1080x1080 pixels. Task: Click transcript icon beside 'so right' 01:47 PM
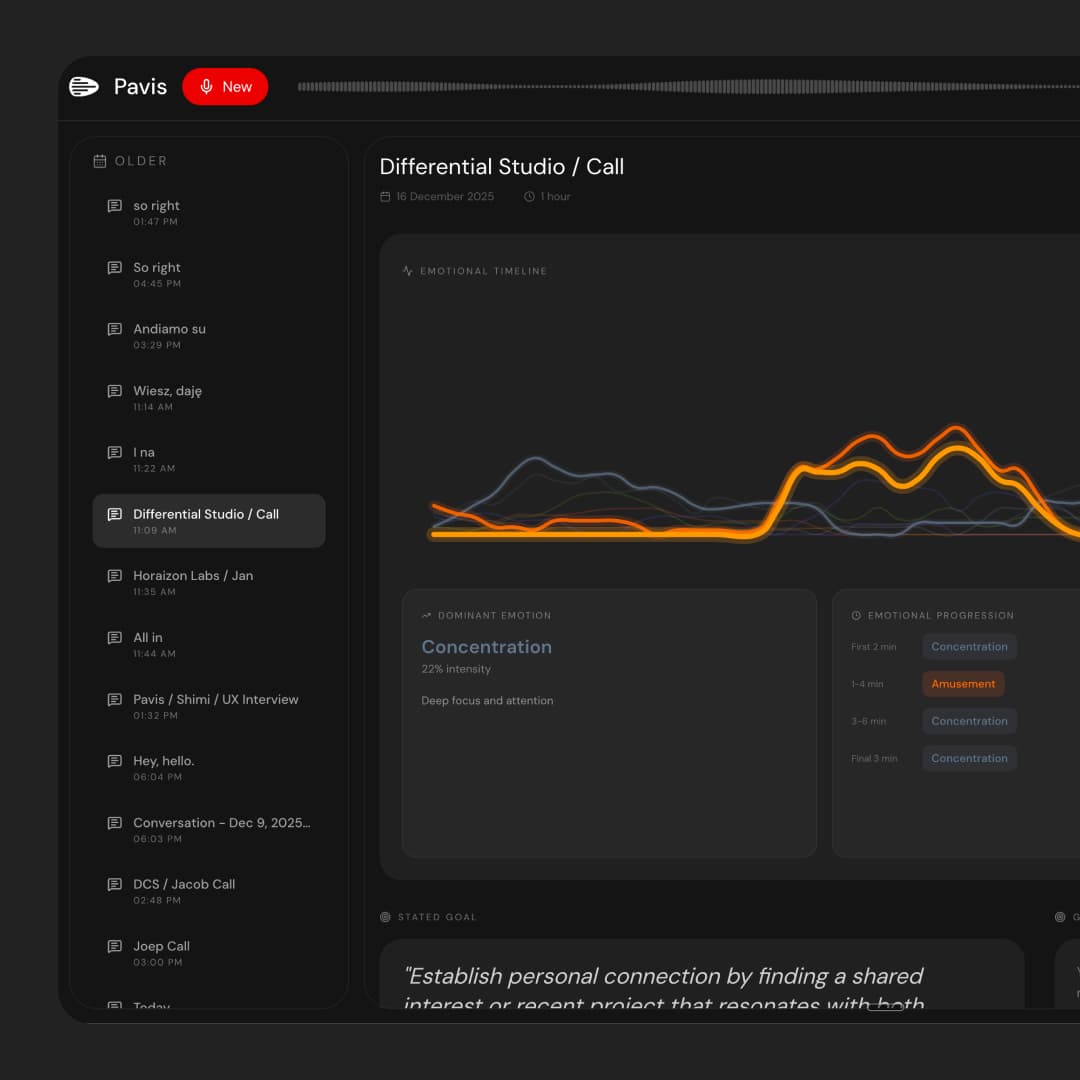point(115,206)
